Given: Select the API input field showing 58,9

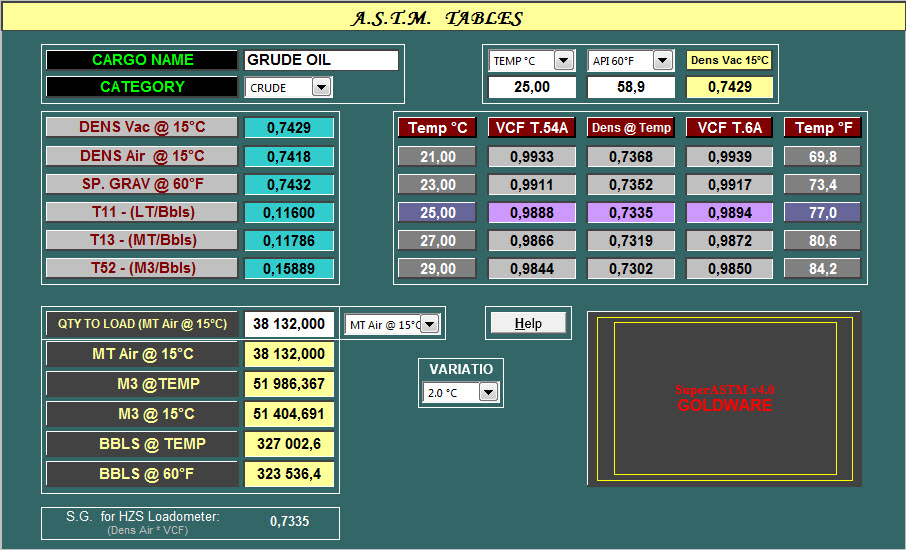Looking at the screenshot, I should click(630, 88).
